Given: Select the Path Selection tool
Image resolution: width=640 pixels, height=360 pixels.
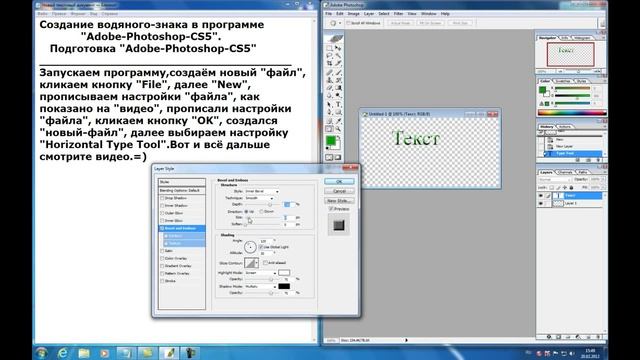Looking at the screenshot, I should (x=329, y=105).
